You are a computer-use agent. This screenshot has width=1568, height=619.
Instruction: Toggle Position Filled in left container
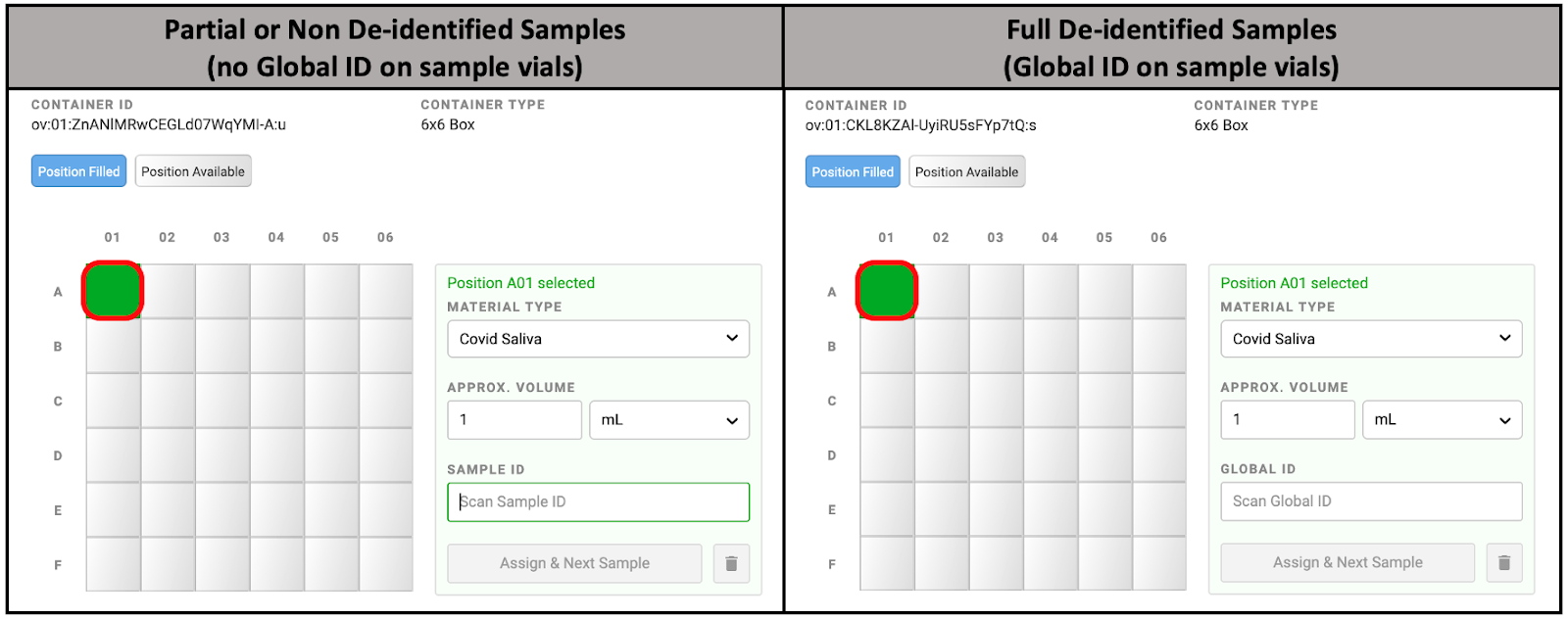click(78, 171)
